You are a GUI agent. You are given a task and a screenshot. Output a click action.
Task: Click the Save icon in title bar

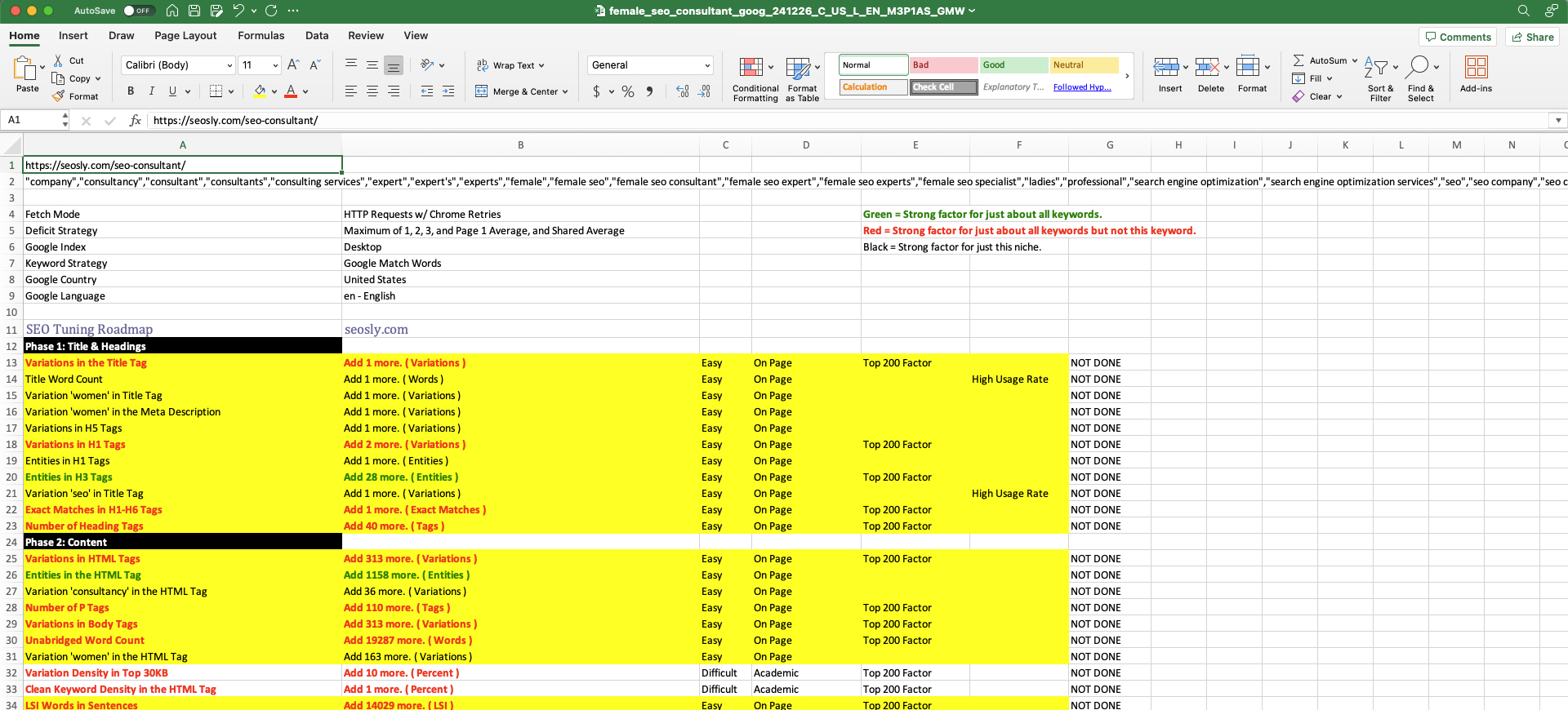[x=194, y=11]
